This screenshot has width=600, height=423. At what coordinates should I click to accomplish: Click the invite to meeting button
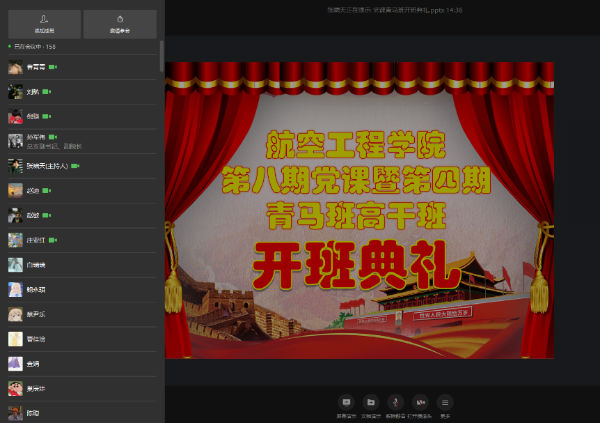pos(119,23)
